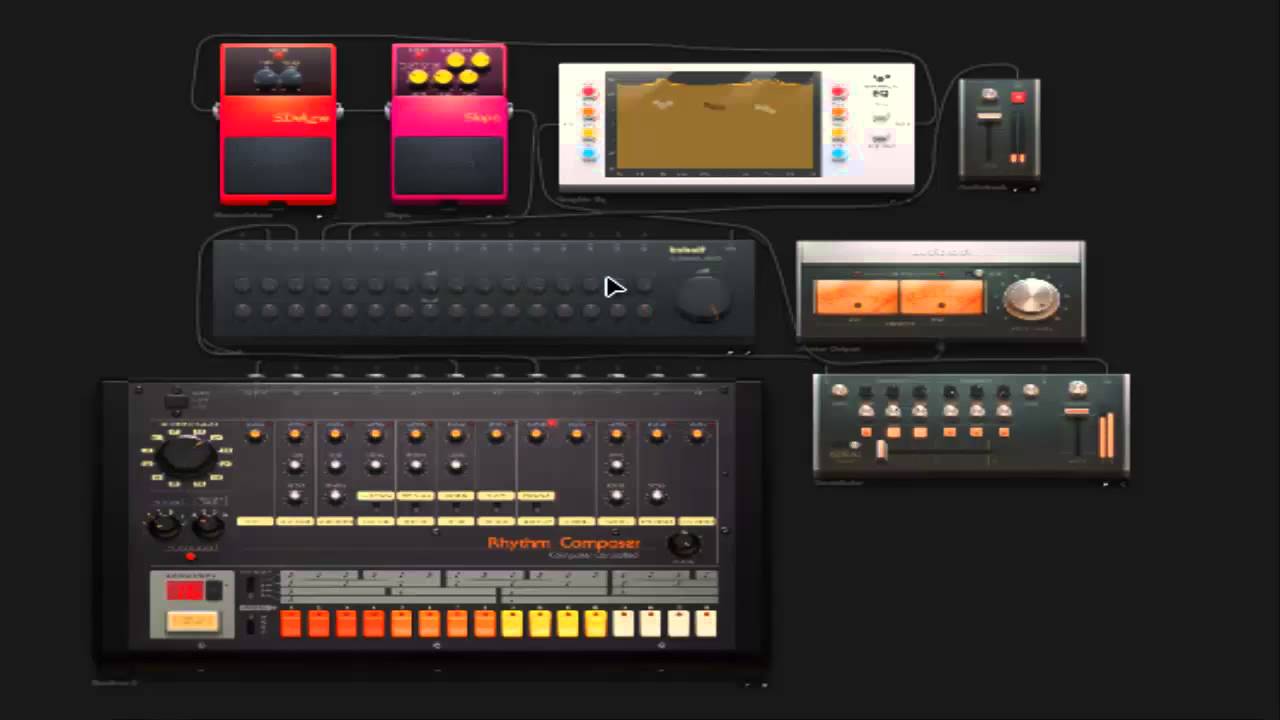This screenshot has width=1280, height=720.
Task: Click the silver knob above Centroid master fader
Action: (x=1077, y=389)
